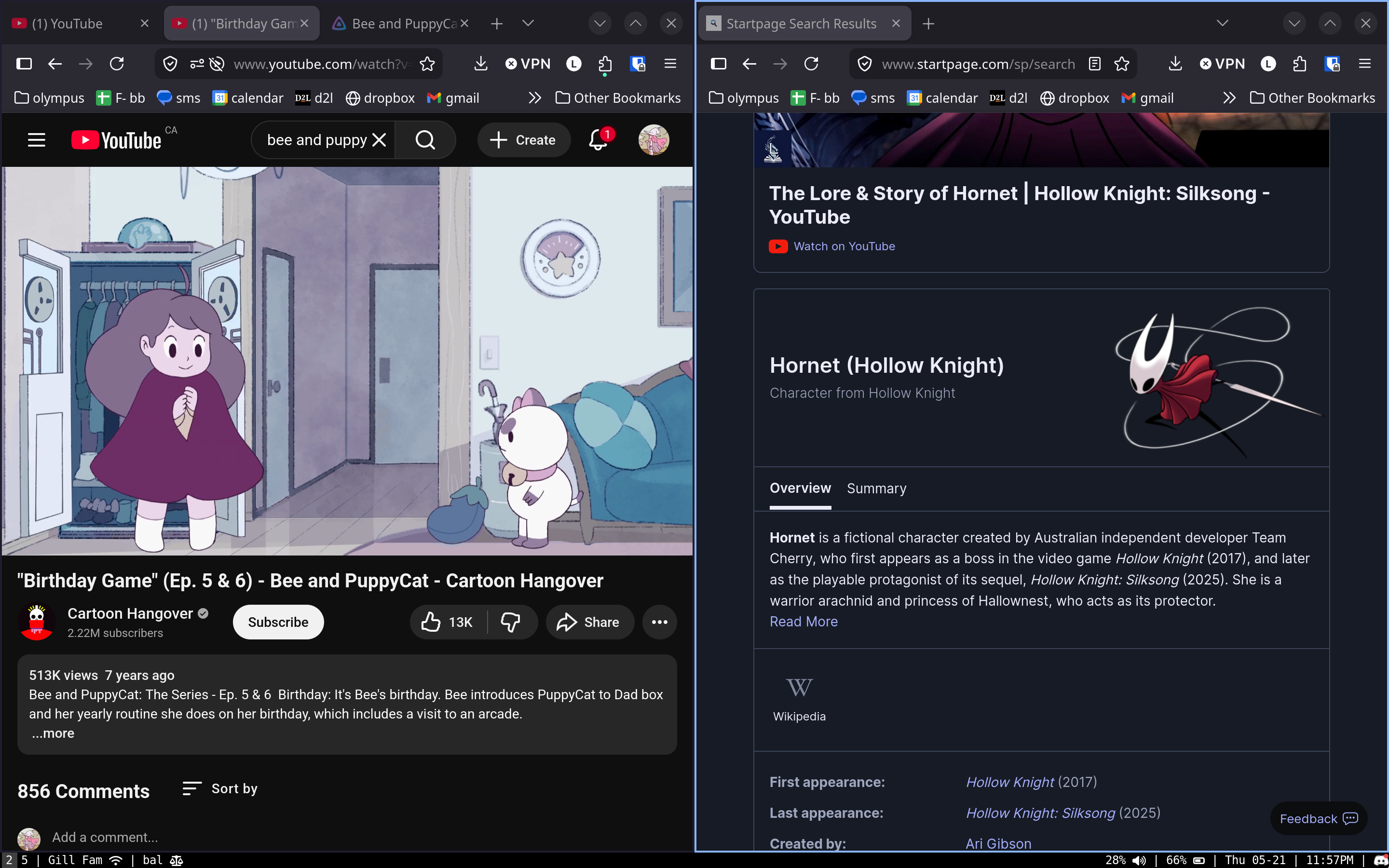This screenshot has height=868, width=1389.
Task: Open the Startpage Feedback button
Action: [x=1319, y=819]
